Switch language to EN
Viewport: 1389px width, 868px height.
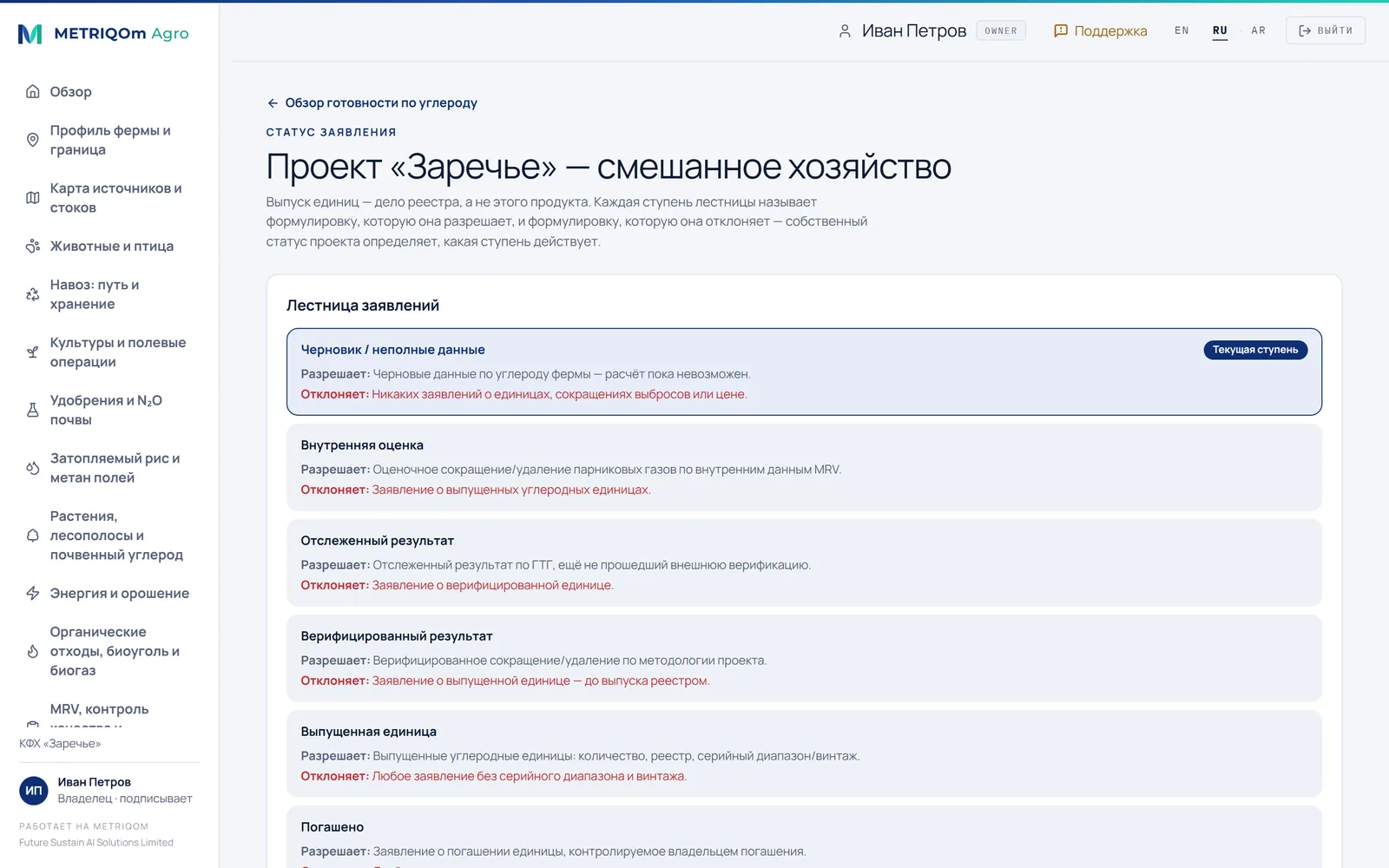(x=1182, y=30)
